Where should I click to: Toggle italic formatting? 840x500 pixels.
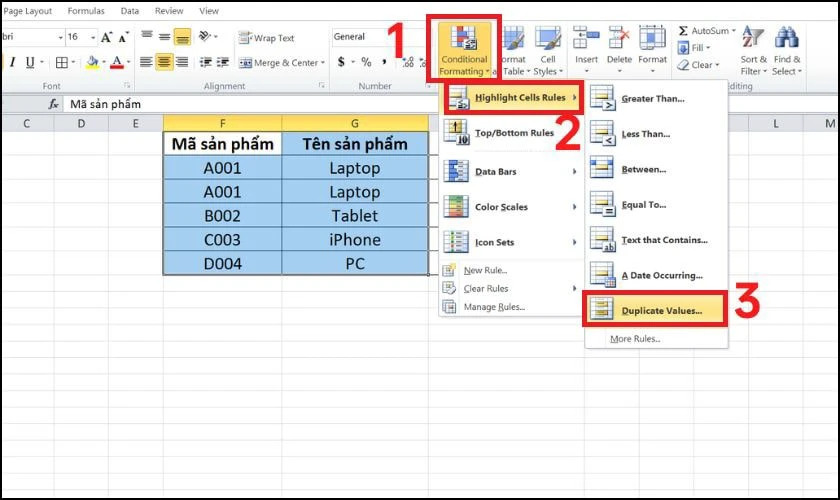pos(13,62)
